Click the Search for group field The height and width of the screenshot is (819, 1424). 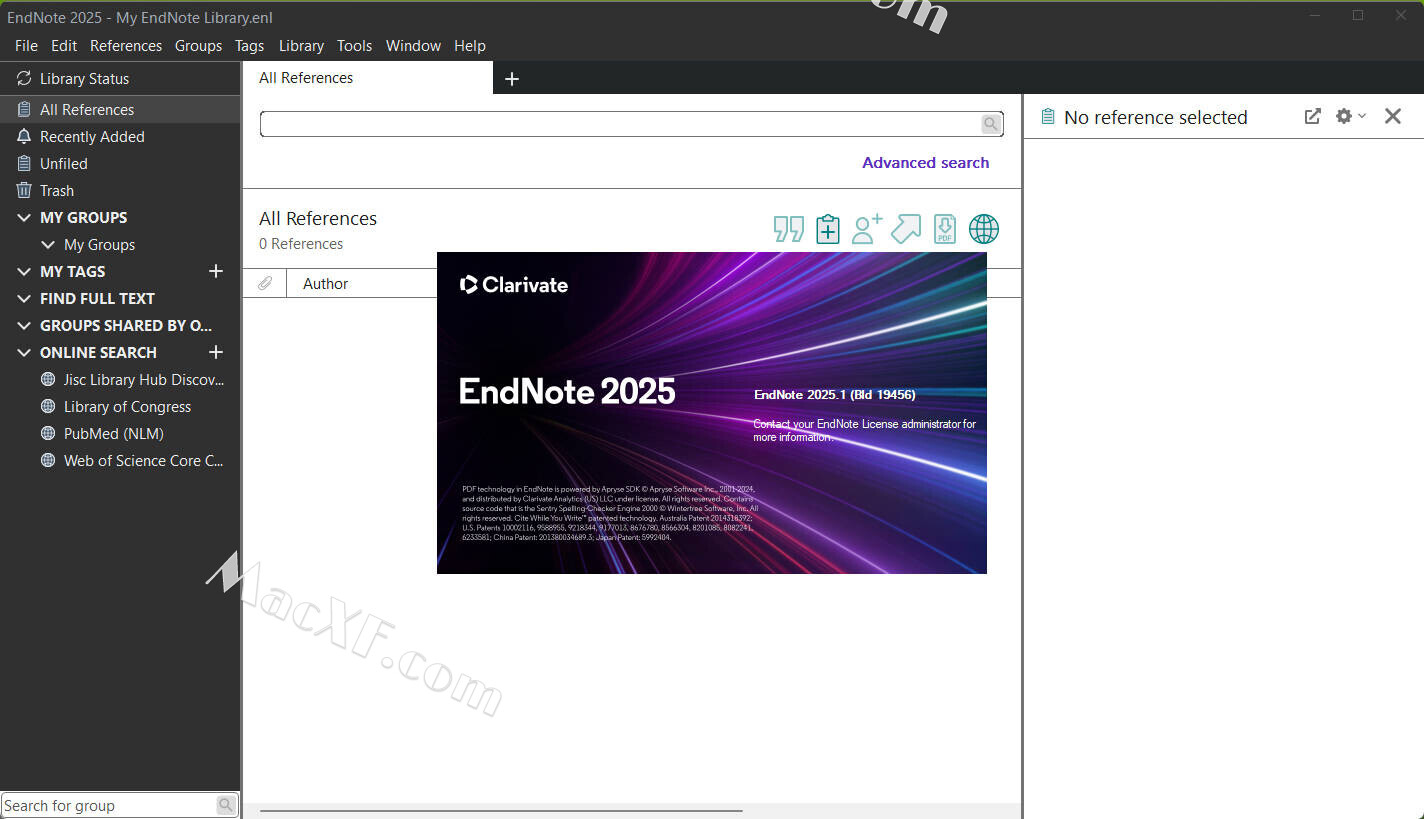click(x=108, y=805)
